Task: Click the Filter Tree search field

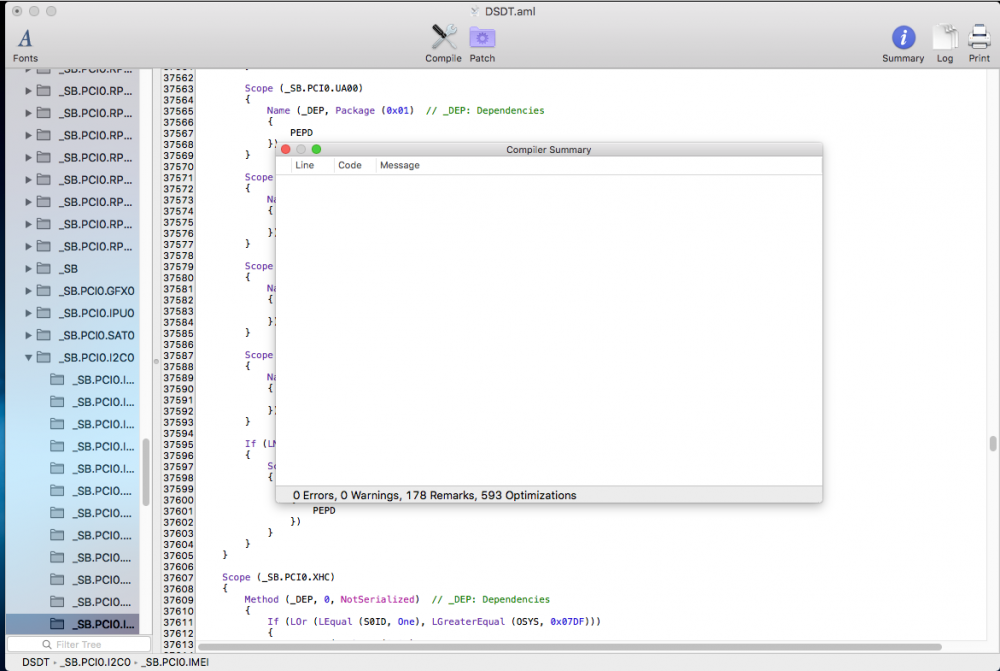Action: point(79,644)
